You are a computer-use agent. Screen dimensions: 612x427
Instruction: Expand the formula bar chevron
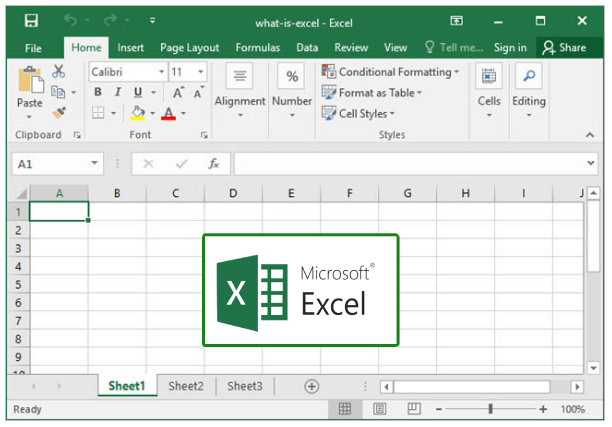click(591, 163)
